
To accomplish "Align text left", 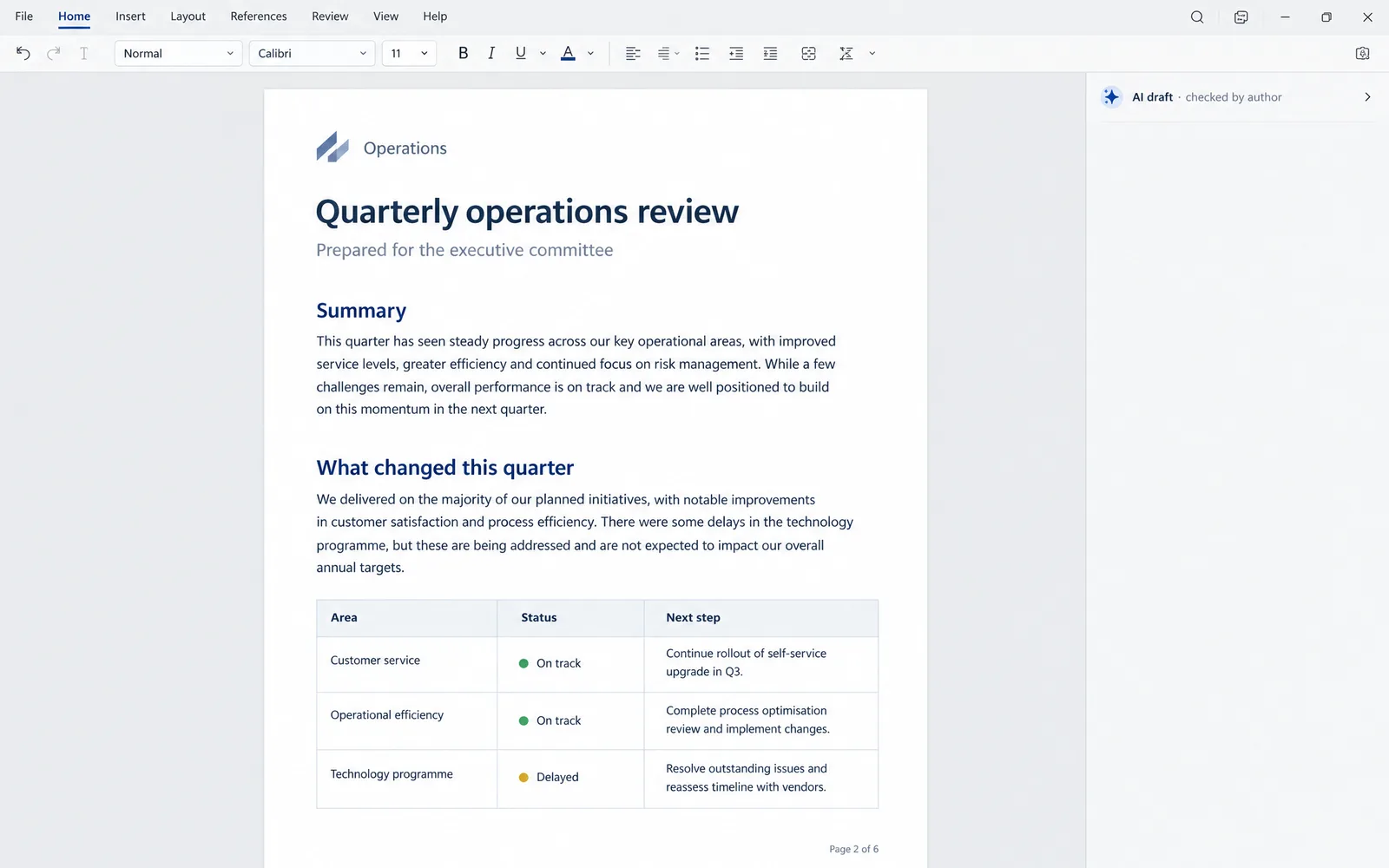I will pos(633,54).
